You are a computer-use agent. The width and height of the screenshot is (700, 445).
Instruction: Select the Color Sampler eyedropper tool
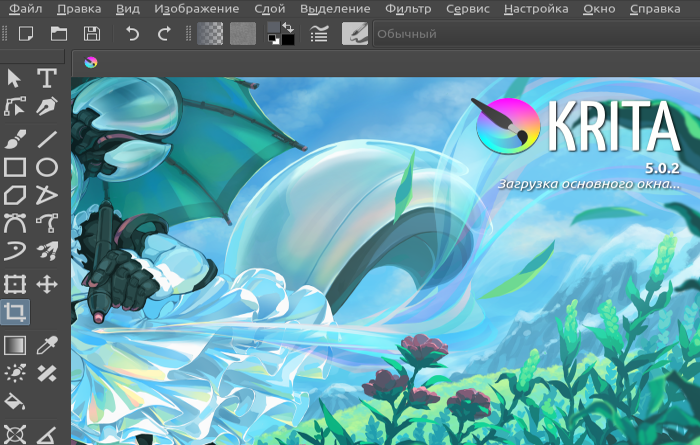click(47, 345)
